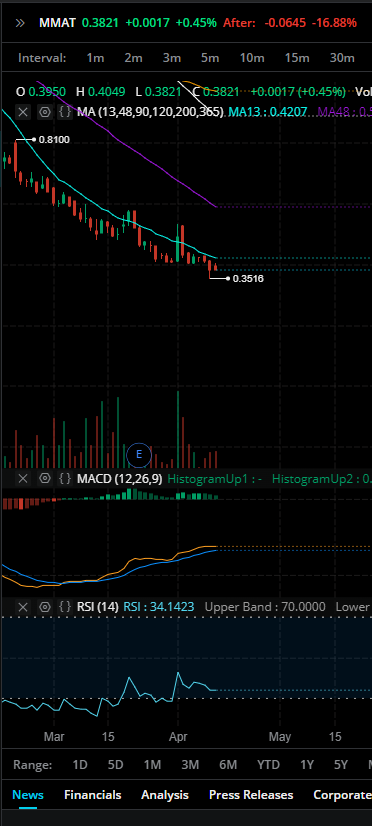Viewport: 372px width, 826px height.
Task: Toggle RSI indicator visibility eye icon
Action: 45,607
